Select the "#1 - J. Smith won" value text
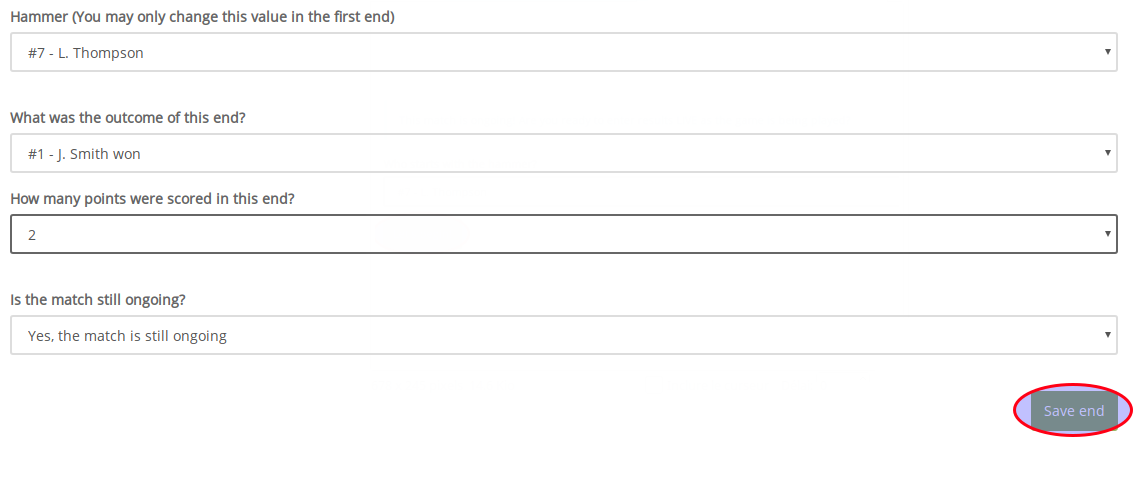Viewport: 1133px width, 489px height. [x=84, y=154]
